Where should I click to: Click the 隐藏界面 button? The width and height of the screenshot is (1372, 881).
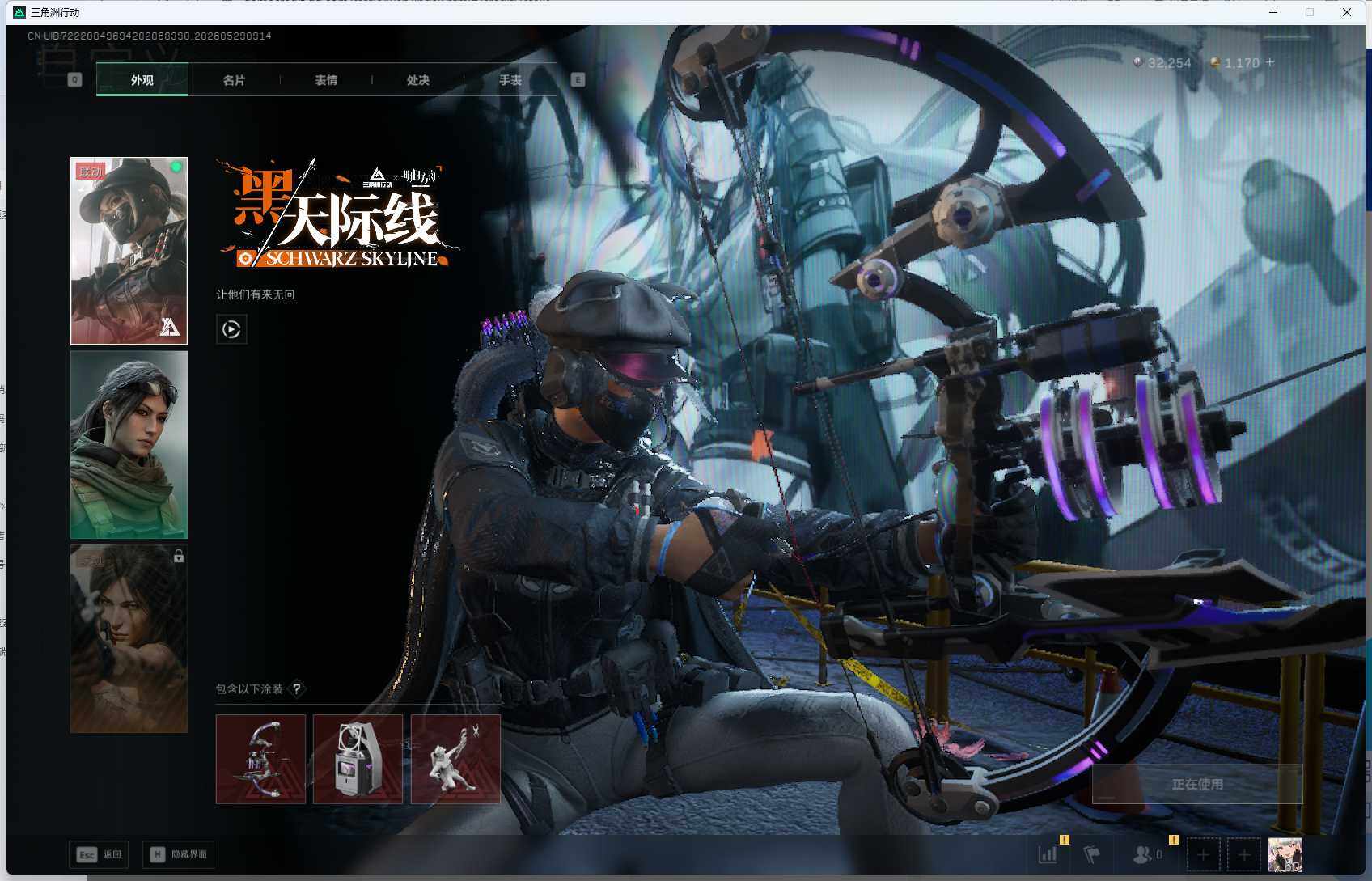179,854
